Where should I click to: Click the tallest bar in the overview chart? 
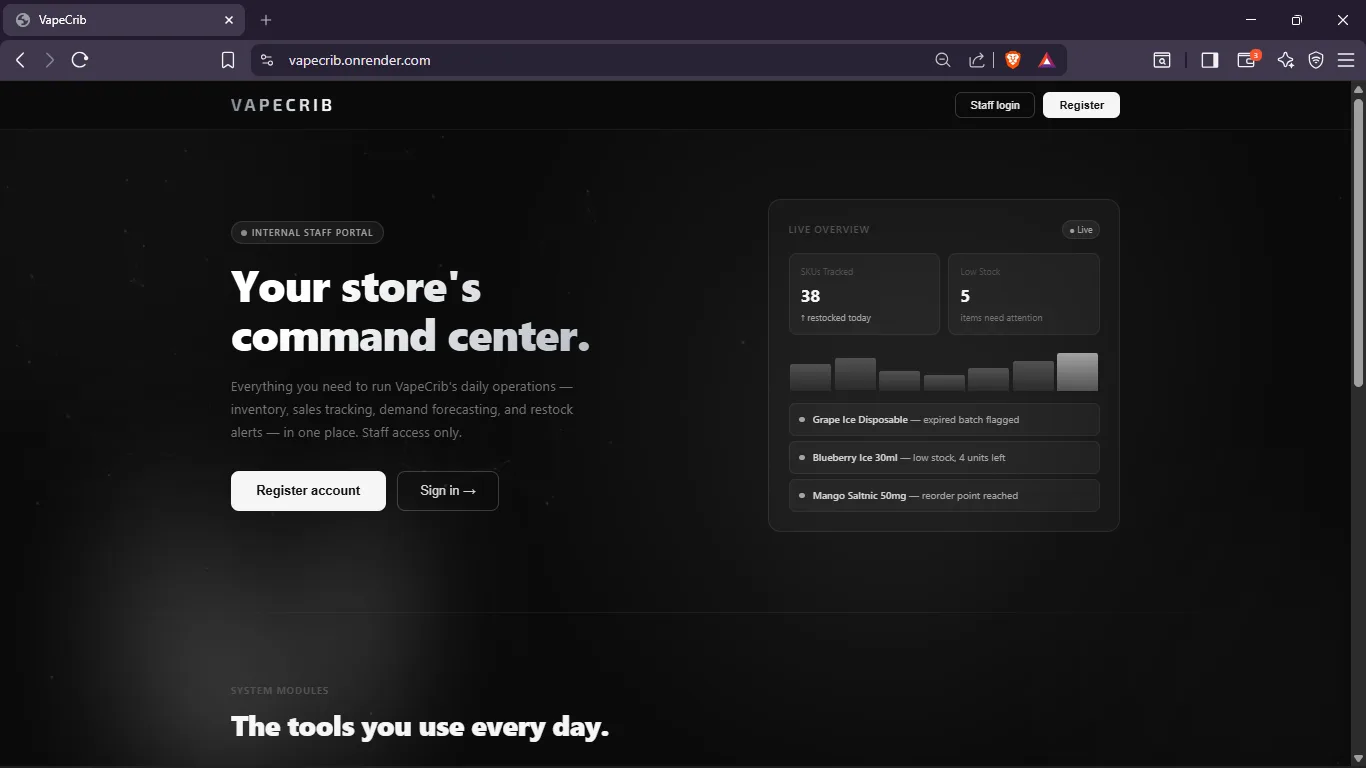1077,371
